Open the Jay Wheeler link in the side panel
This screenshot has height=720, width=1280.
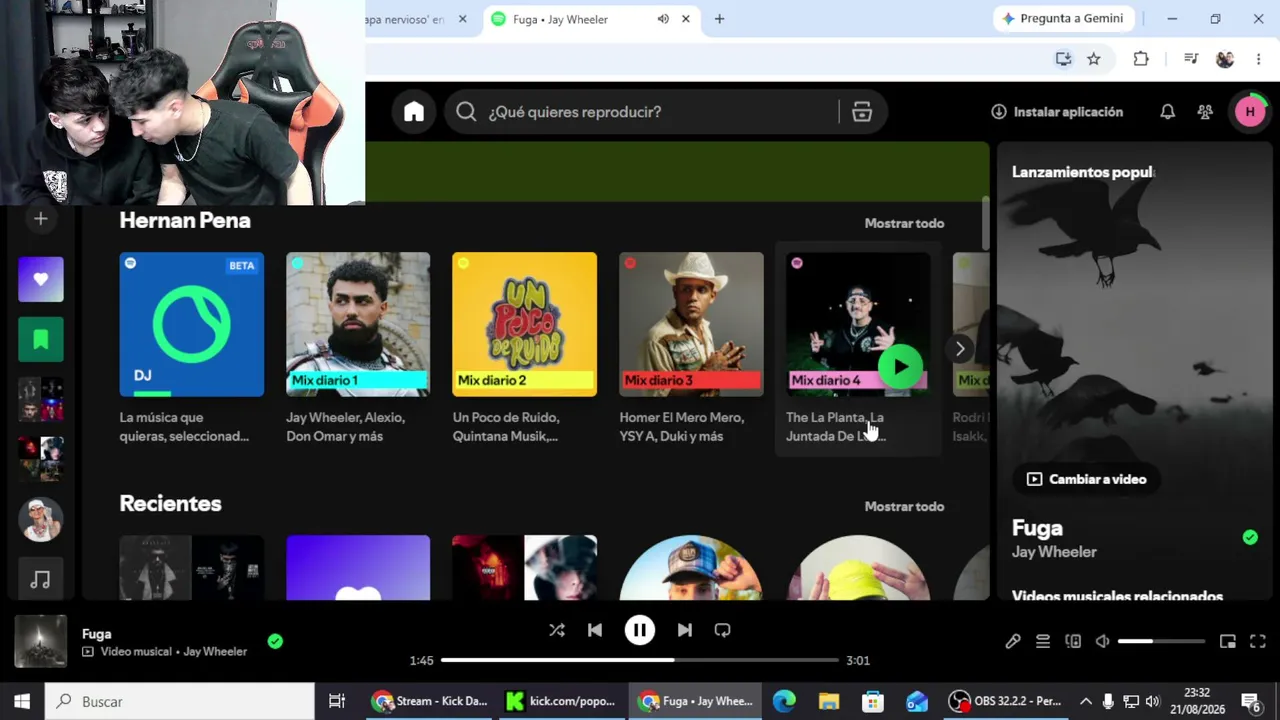[1054, 552]
